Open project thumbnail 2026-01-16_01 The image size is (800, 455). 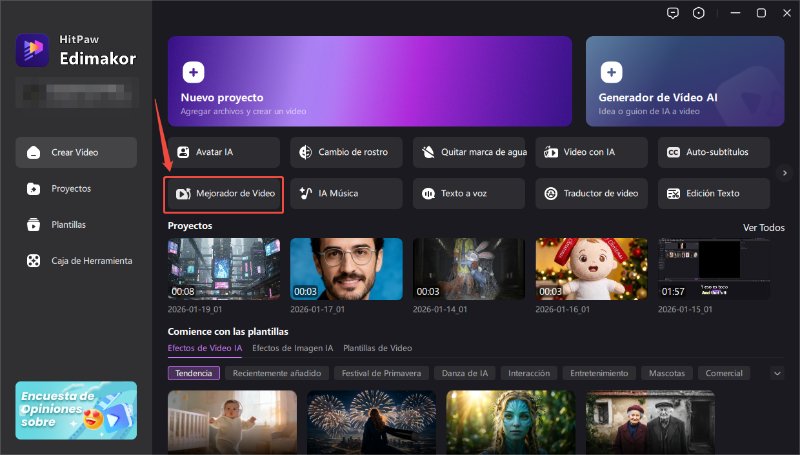tap(591, 269)
